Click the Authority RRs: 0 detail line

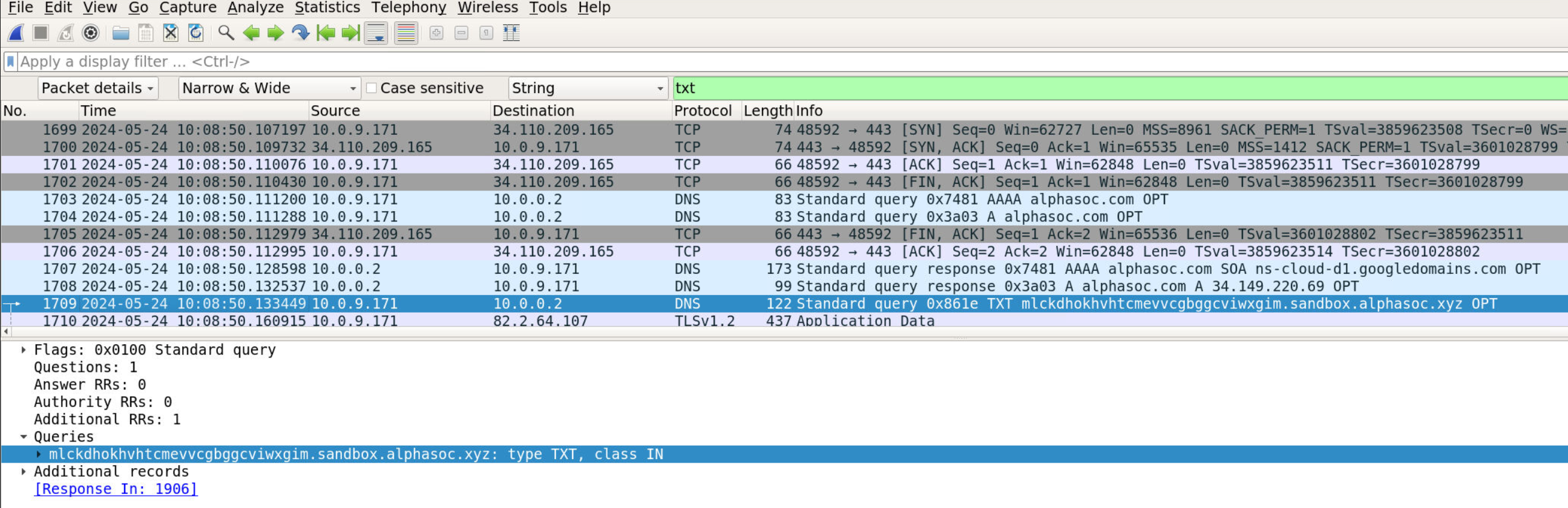[103, 402]
